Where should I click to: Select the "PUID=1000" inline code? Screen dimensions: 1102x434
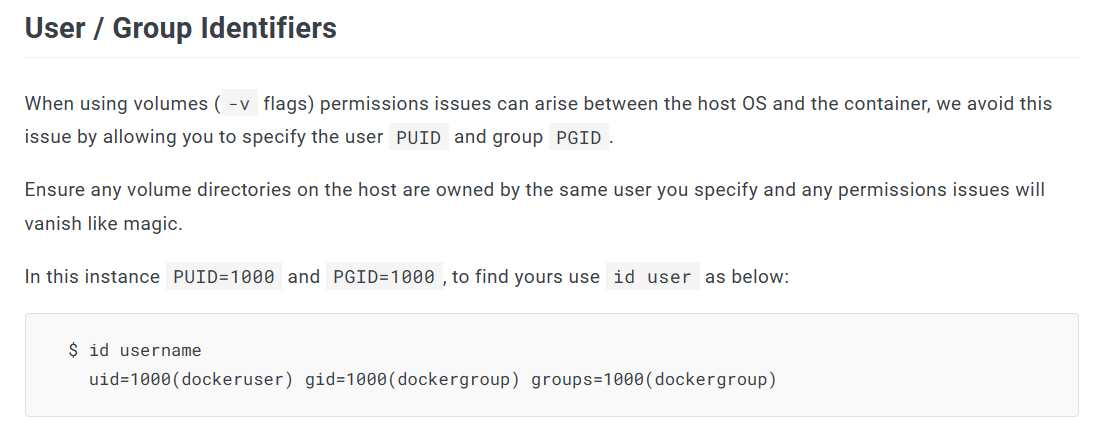pos(224,277)
